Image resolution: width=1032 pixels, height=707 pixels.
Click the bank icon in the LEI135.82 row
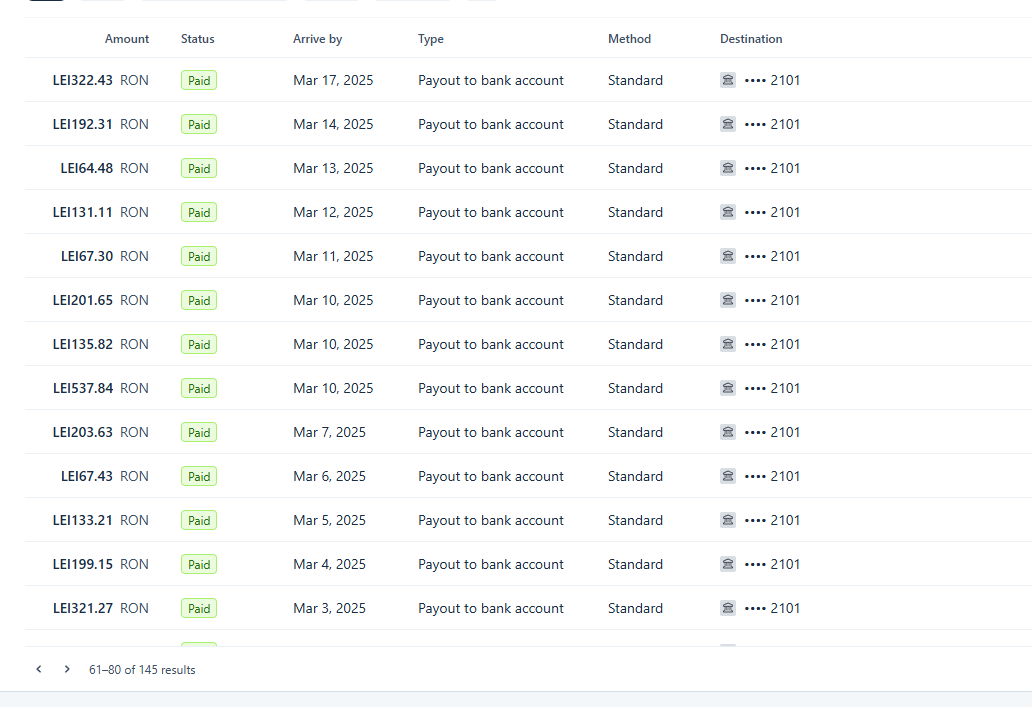pos(727,344)
